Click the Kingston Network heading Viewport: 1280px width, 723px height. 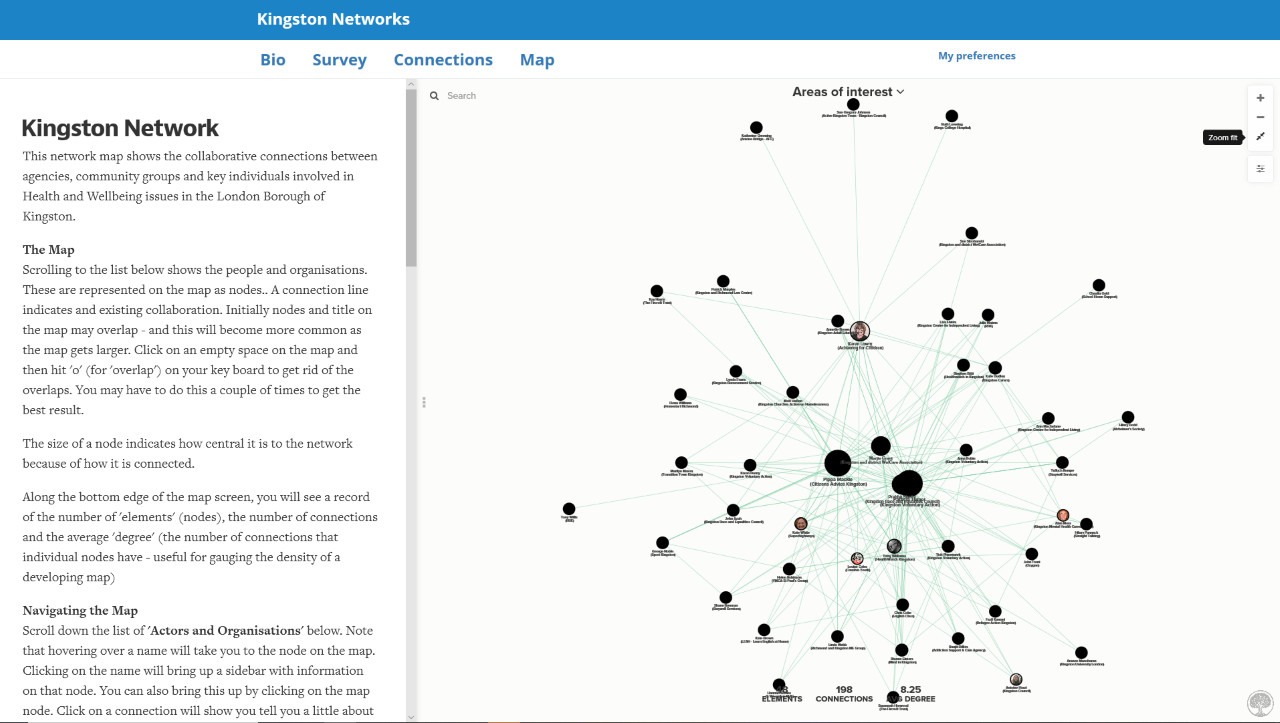(120, 128)
